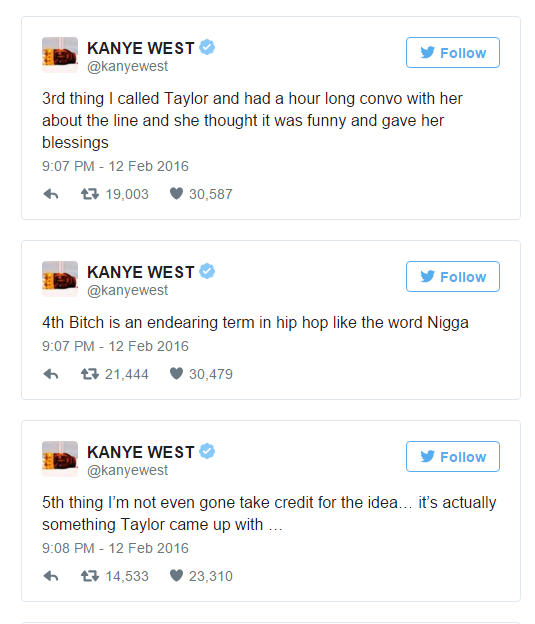
Task: Open @kanyewest handle in third tweet
Action: coord(127,470)
